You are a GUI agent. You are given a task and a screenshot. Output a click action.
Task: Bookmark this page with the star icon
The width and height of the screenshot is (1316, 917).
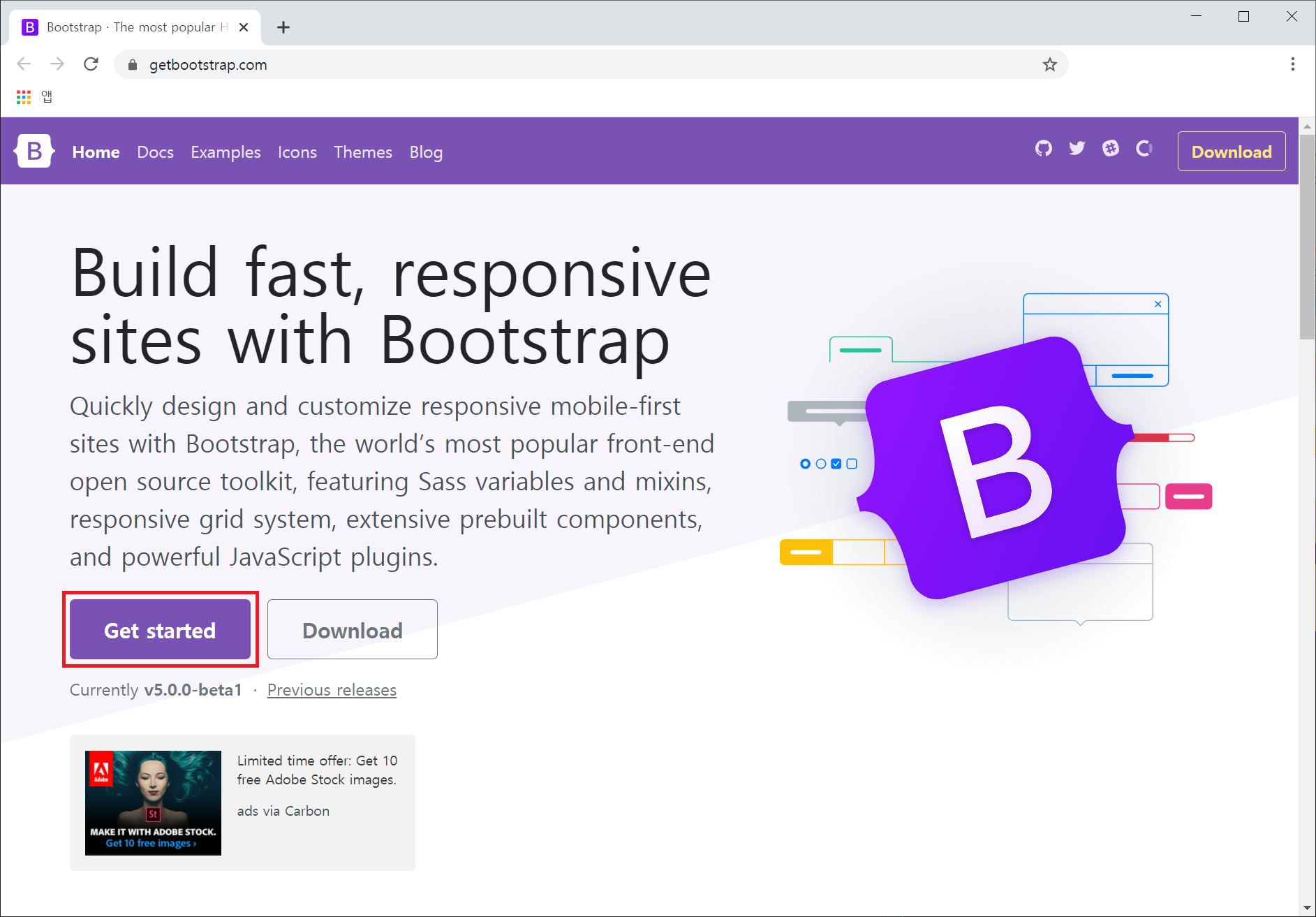point(1050,65)
